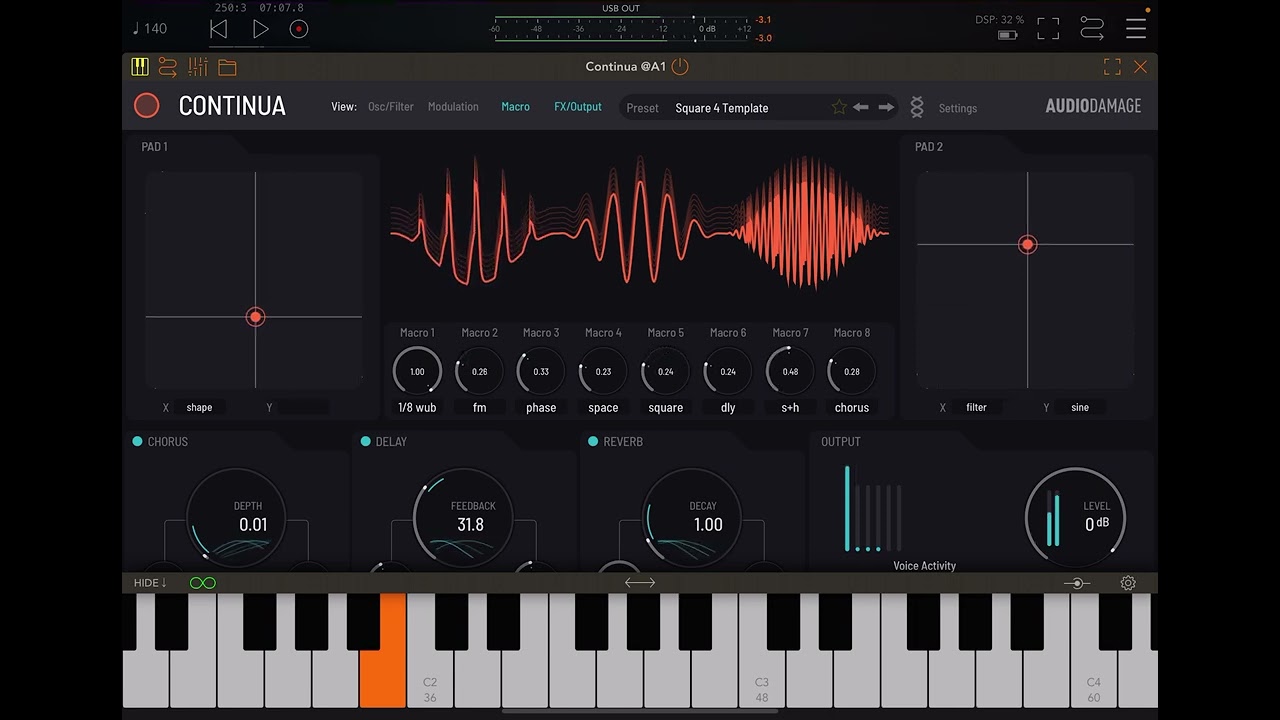Screen dimensions: 1280x720
Task: Toggle host fullscreen brackets icon
Action: (1048, 29)
